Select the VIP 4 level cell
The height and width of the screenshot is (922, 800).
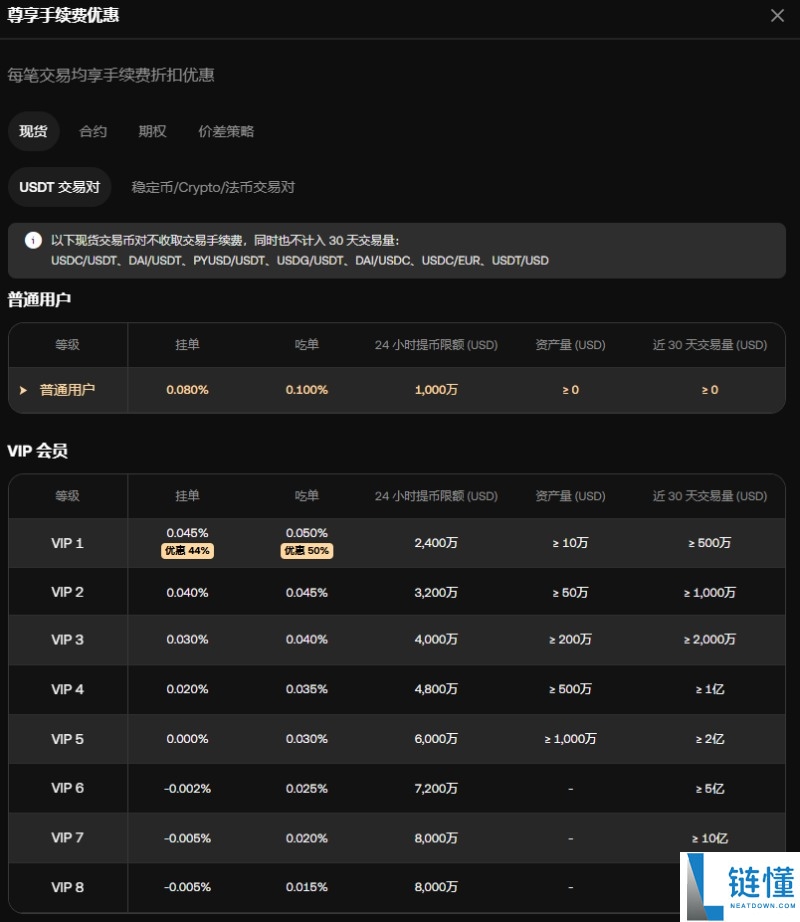[x=68, y=689]
